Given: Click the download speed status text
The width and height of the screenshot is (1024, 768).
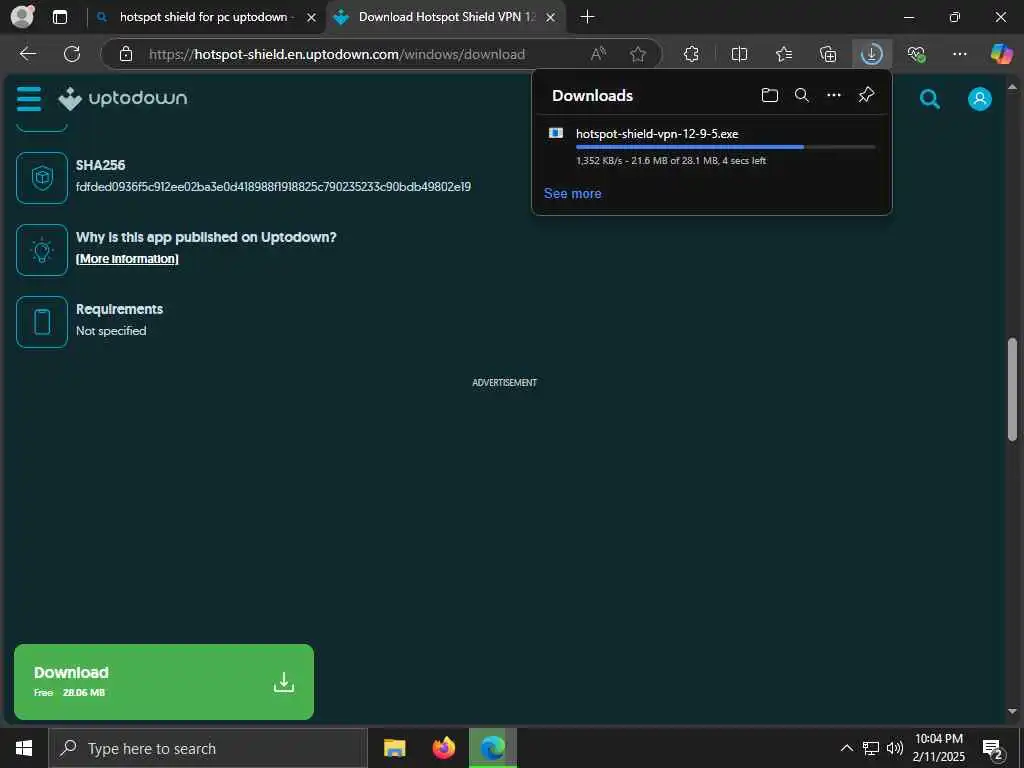Looking at the screenshot, I should point(671,161).
